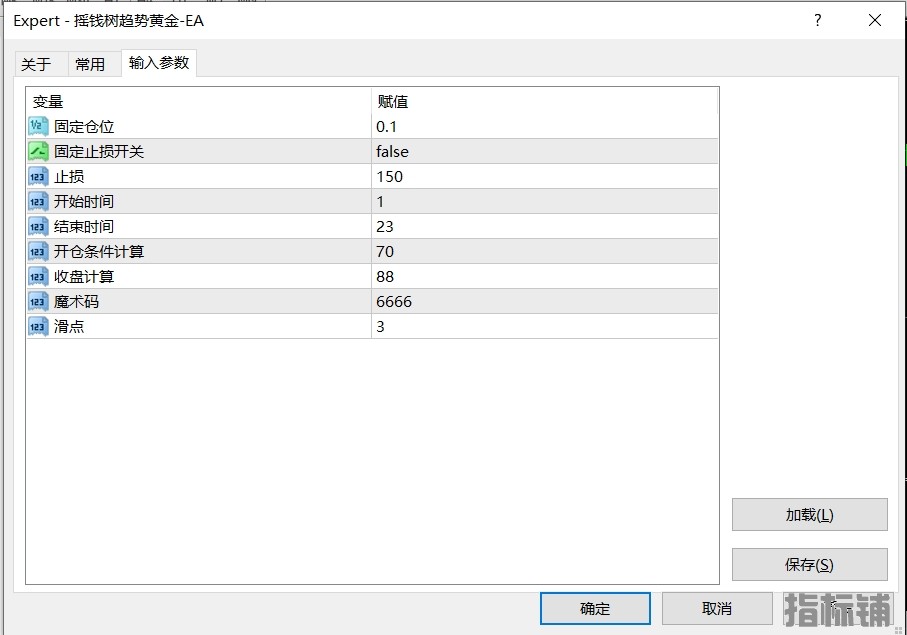Edit the 魔术码 value 6666

coord(545,301)
